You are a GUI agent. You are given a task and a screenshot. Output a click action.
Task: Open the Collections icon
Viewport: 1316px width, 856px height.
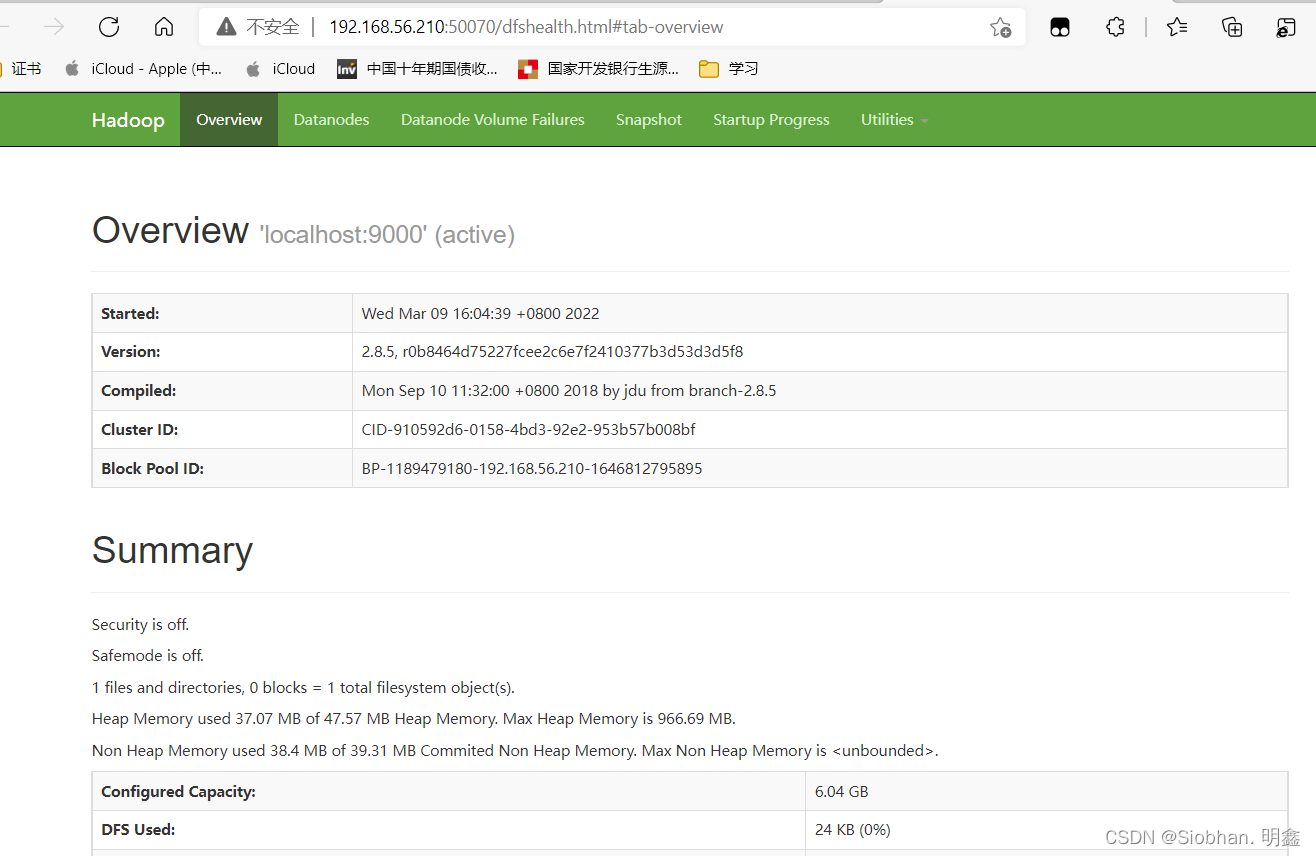click(1232, 27)
